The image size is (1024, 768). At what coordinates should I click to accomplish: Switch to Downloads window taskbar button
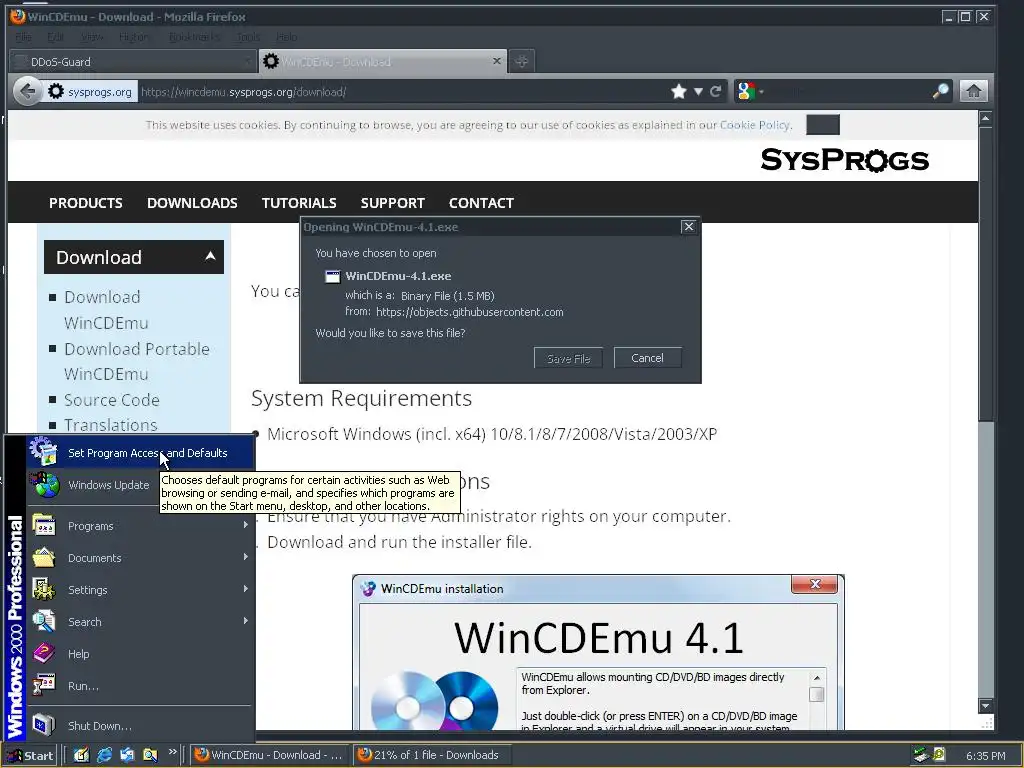coord(432,755)
